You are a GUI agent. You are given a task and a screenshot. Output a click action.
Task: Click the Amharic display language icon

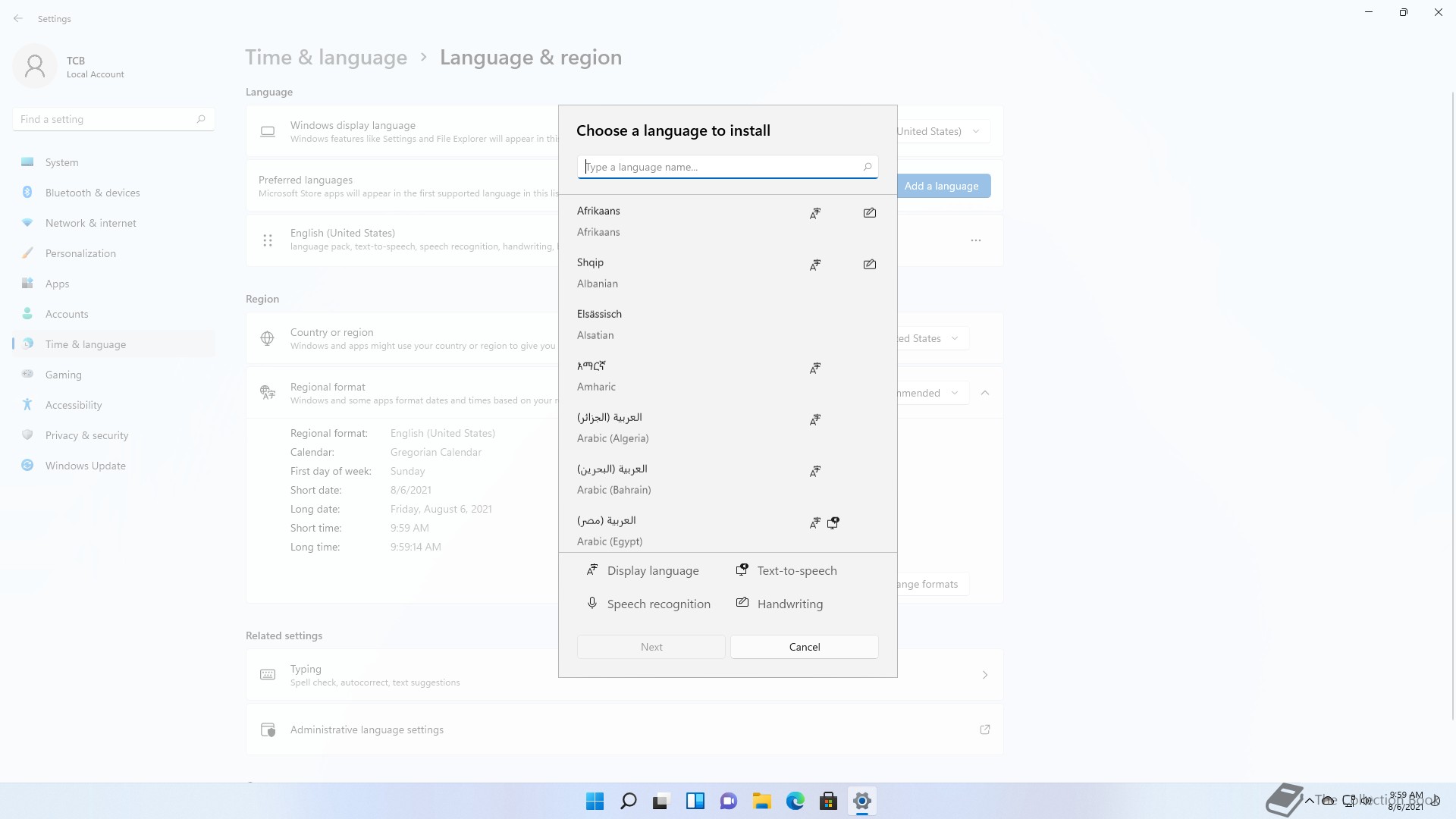[815, 368]
